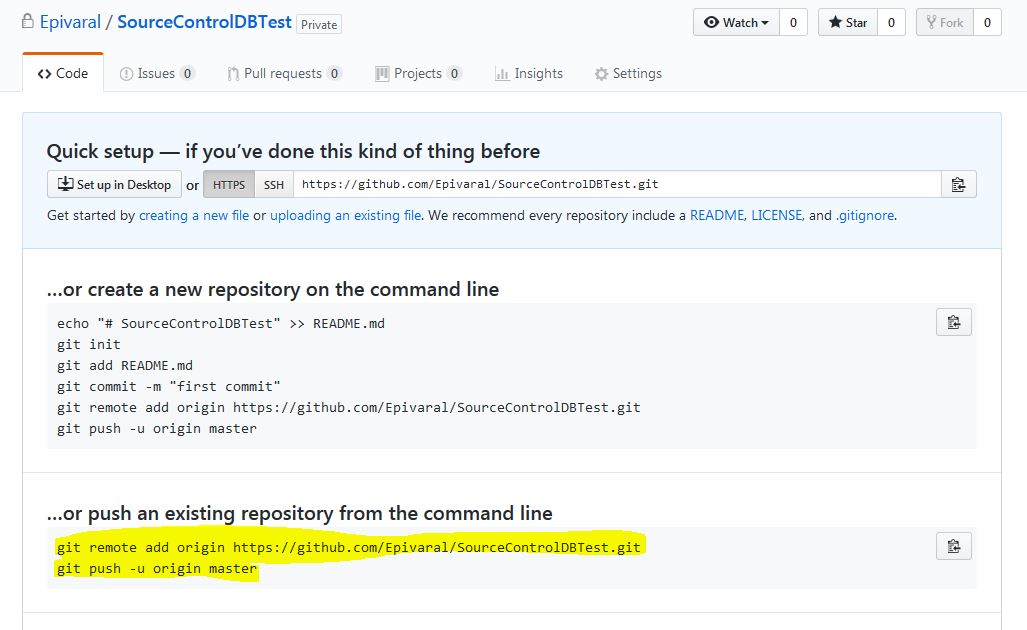1027x630 pixels.
Task: Switch to the SSH protocol toggle
Action: click(274, 184)
